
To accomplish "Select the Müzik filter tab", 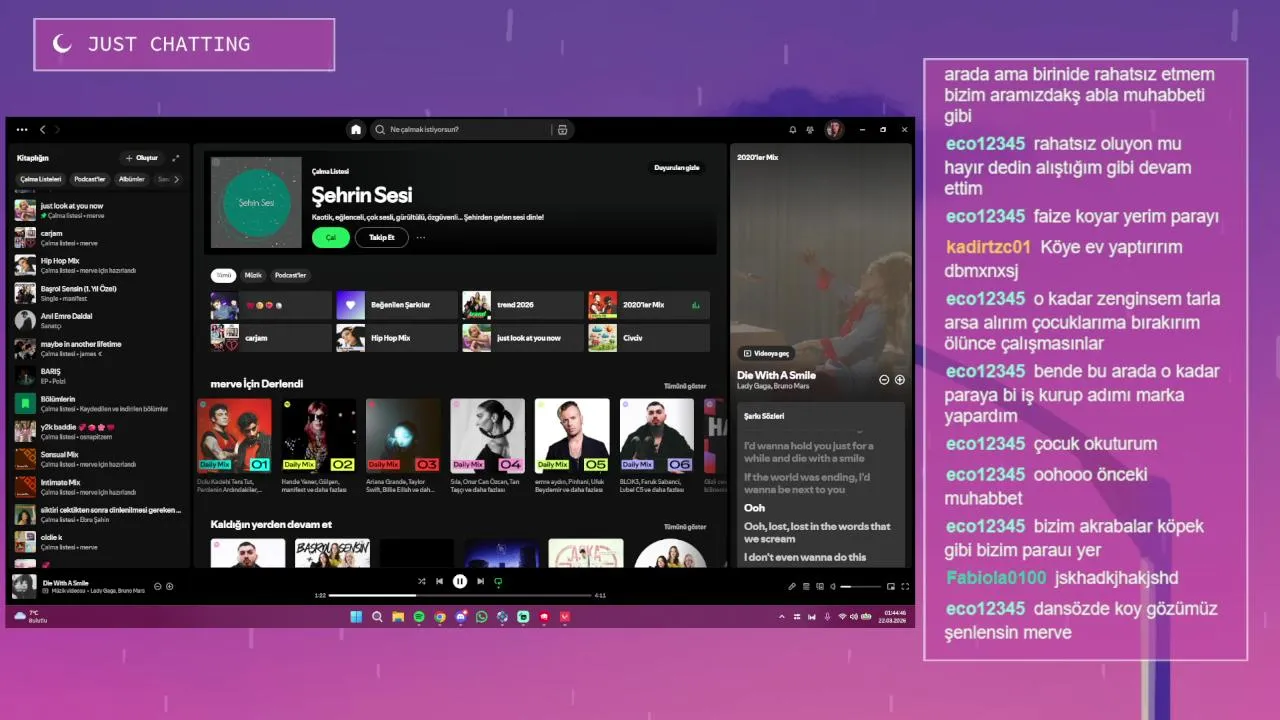I will tap(254, 275).
